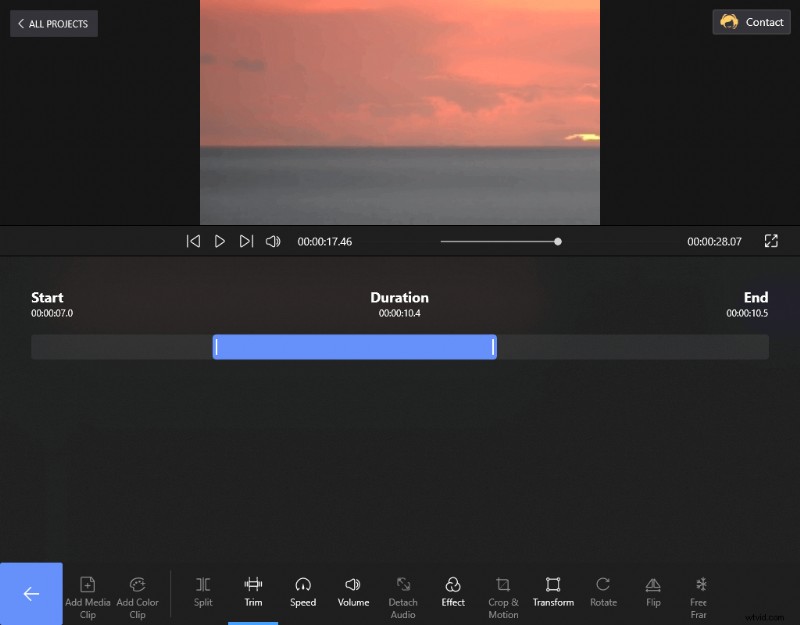Click the playback progress slider
800x625 pixels.
click(558, 241)
